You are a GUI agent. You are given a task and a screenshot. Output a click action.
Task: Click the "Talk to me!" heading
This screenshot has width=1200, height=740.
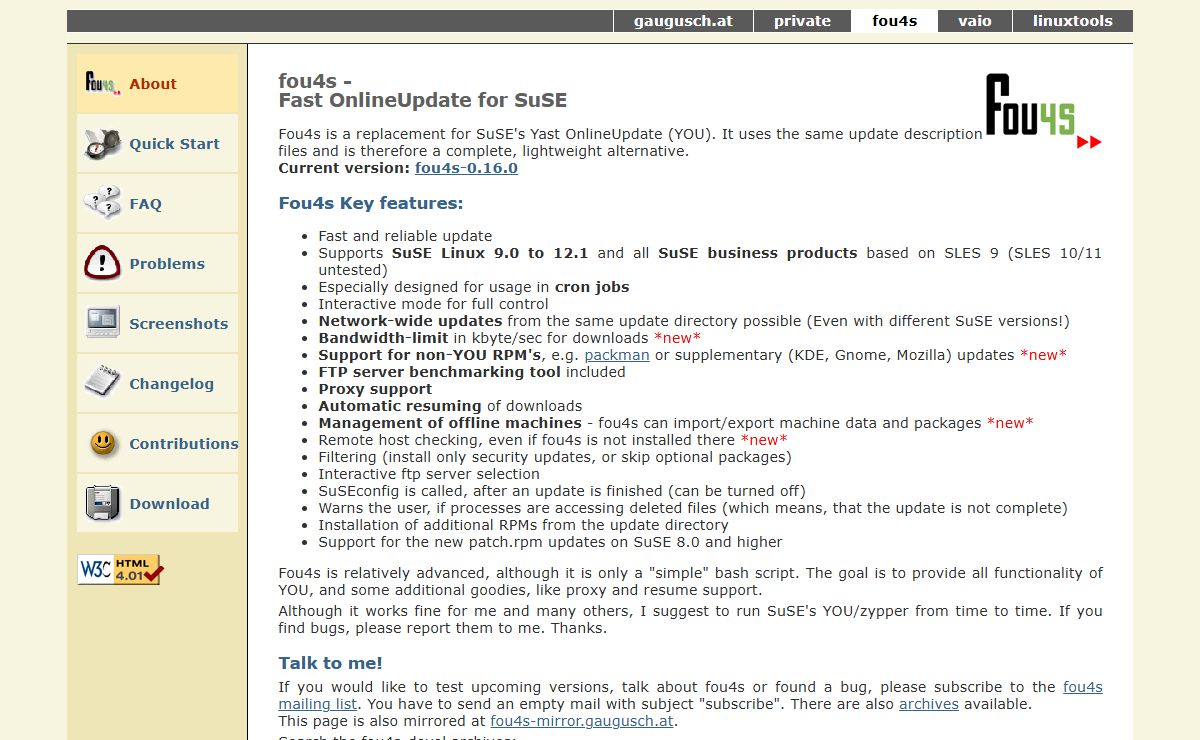(x=331, y=663)
